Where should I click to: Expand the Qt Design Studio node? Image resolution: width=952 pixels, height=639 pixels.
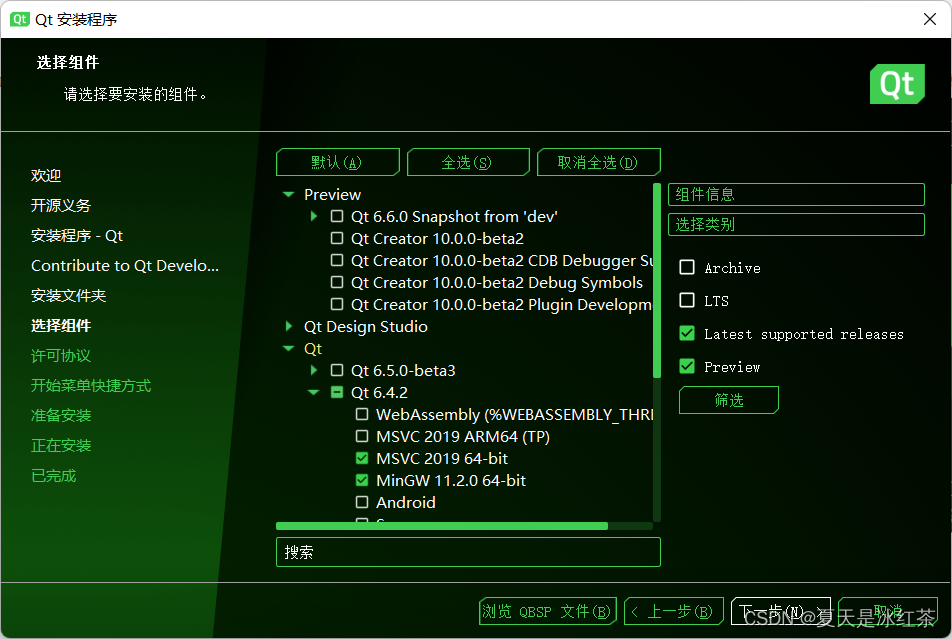(x=288, y=326)
